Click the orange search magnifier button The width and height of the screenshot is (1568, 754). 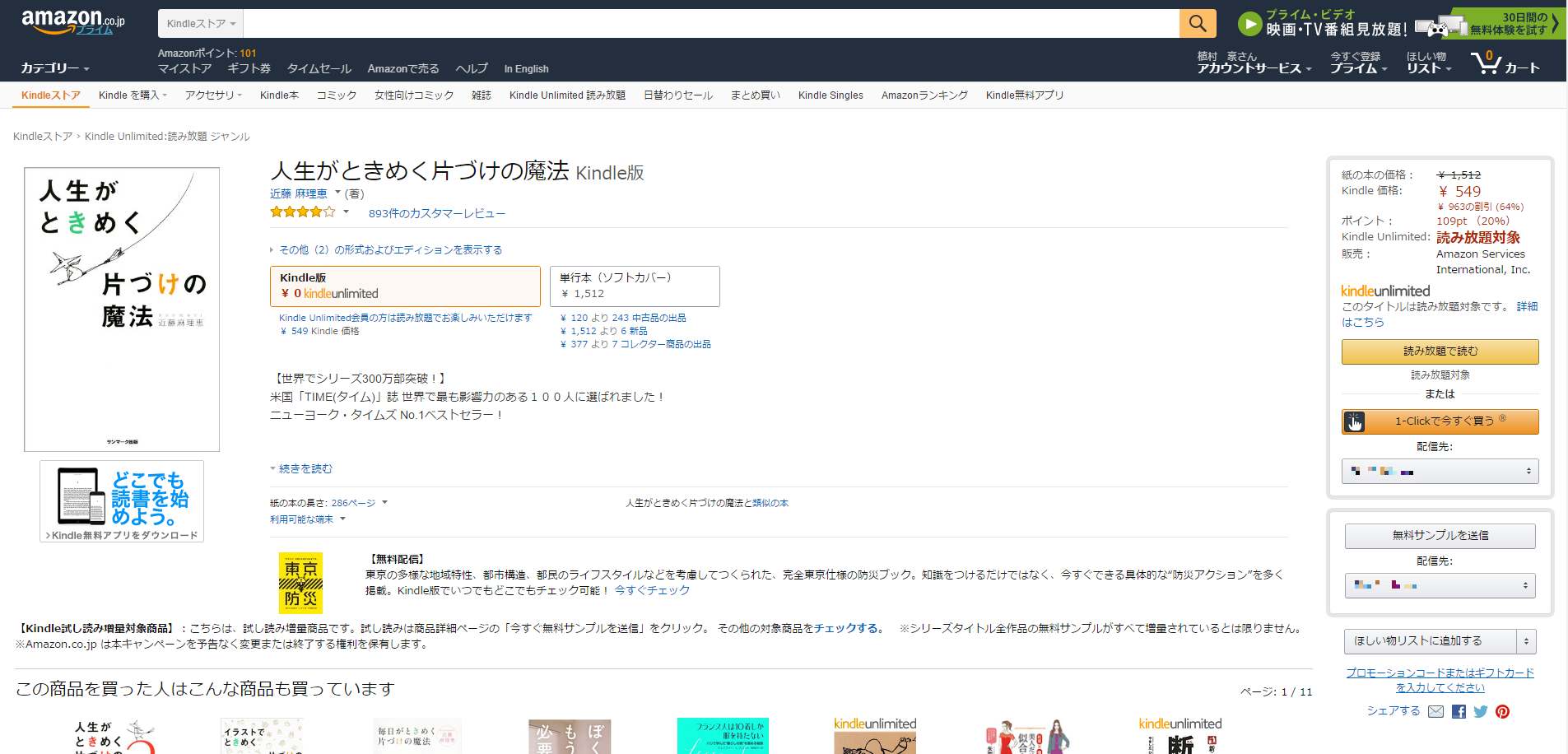tap(1198, 24)
